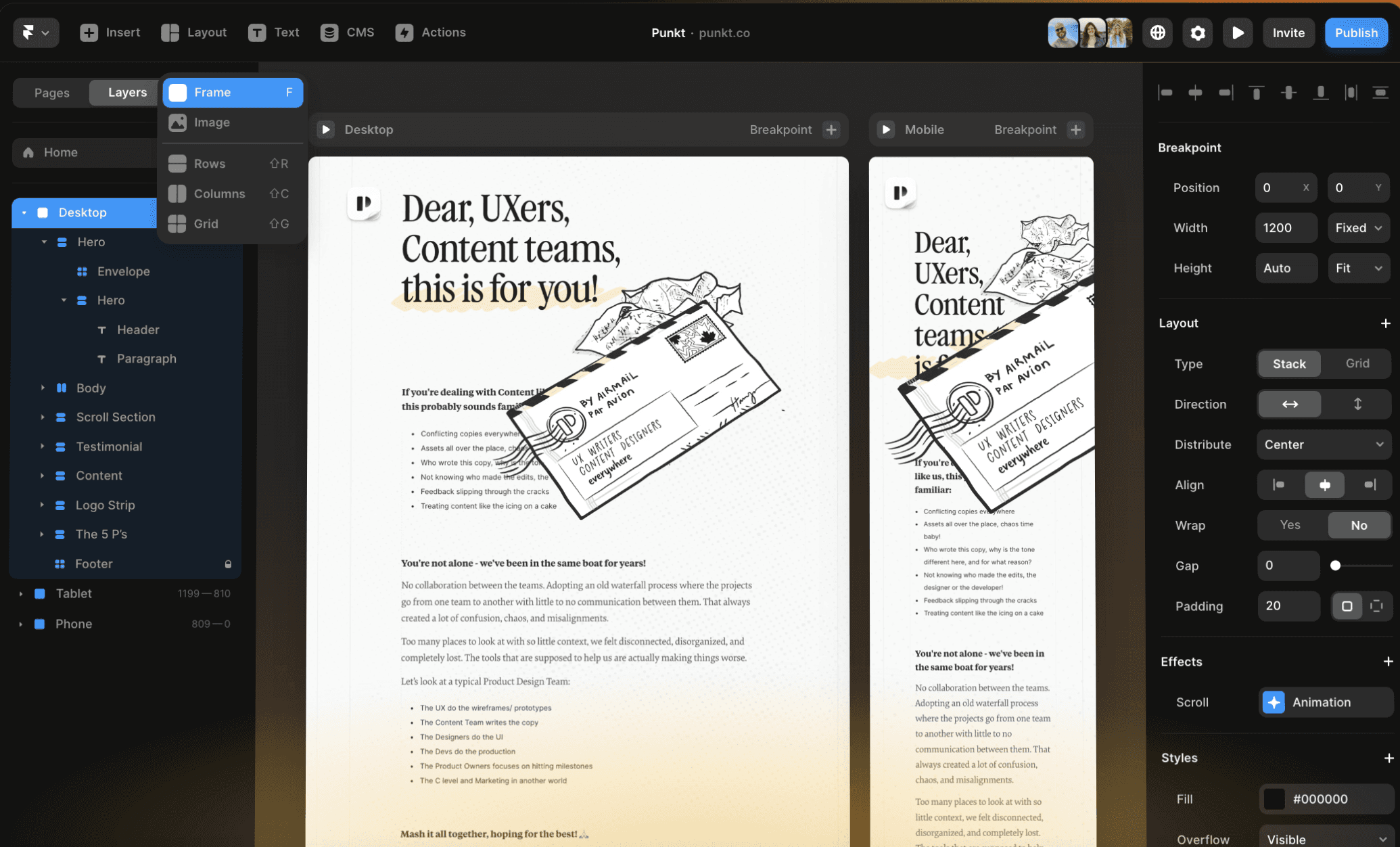Click the globe site settings icon
1400x847 pixels.
(1157, 32)
